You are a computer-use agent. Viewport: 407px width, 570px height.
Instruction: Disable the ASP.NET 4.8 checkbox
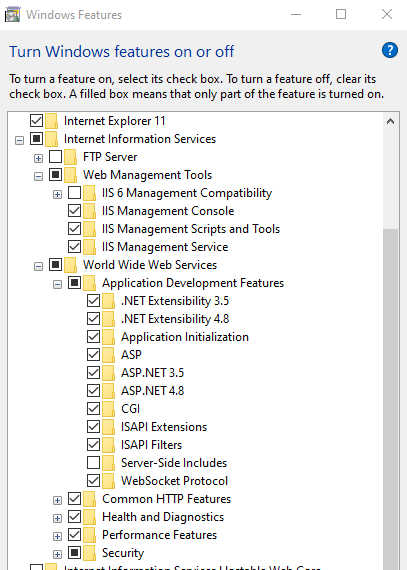93,390
